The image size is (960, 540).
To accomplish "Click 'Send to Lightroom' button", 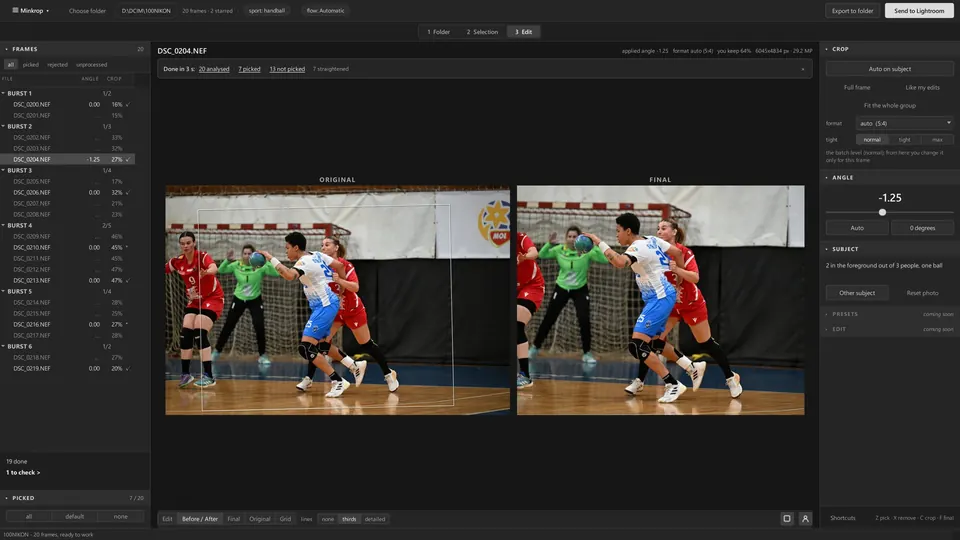I will [919, 11].
